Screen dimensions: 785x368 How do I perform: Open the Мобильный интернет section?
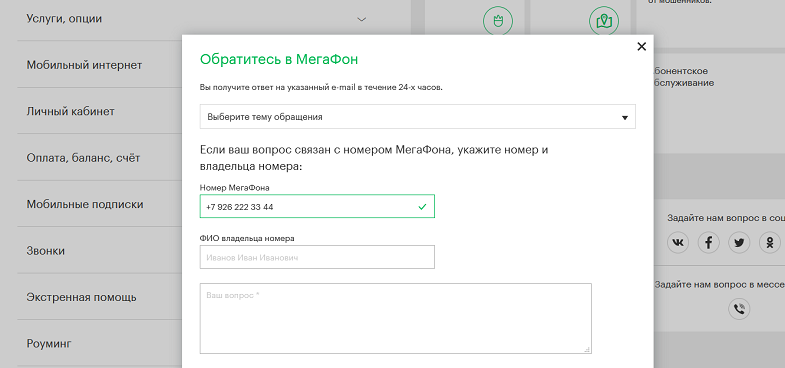(x=84, y=65)
